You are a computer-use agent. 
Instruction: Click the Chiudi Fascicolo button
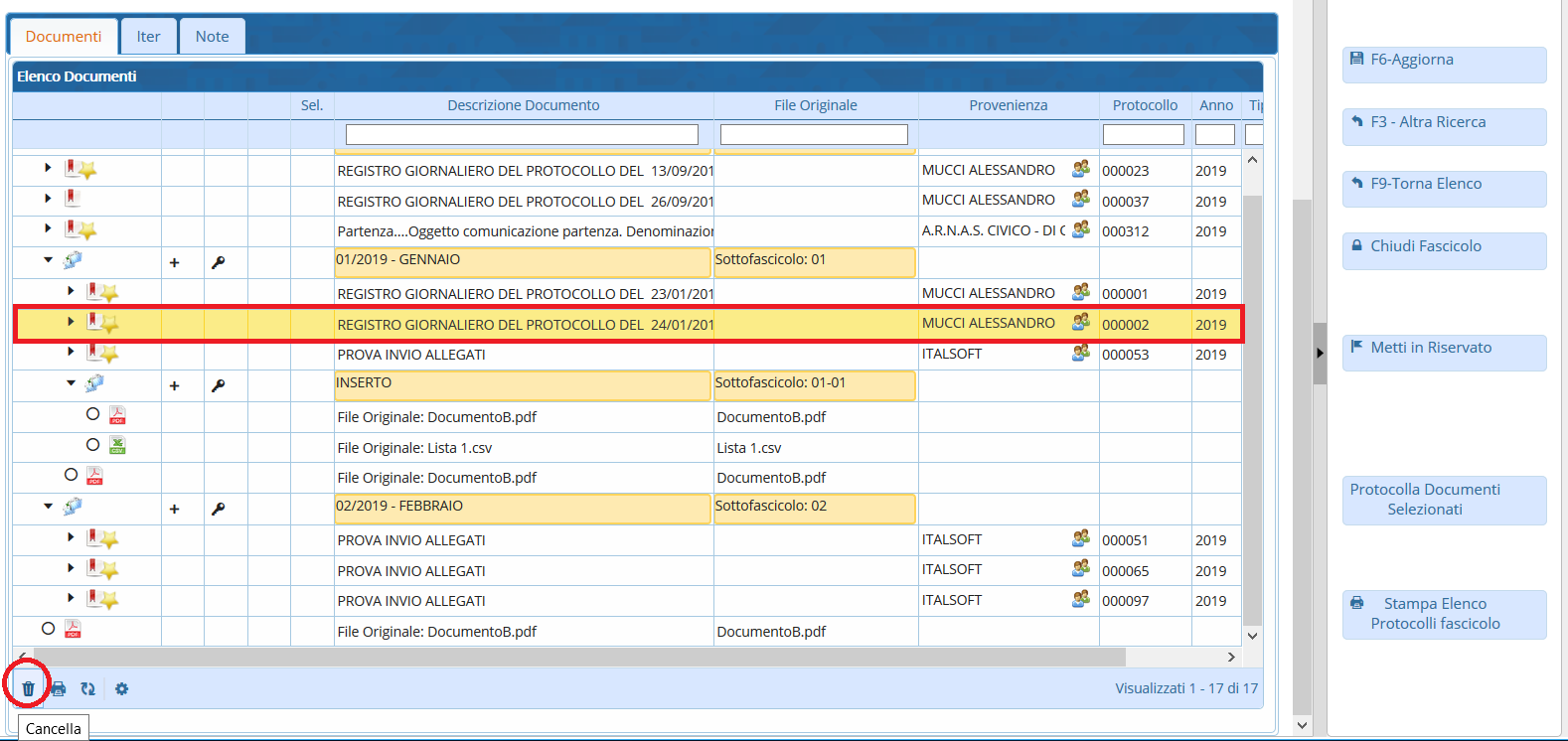click(1443, 246)
